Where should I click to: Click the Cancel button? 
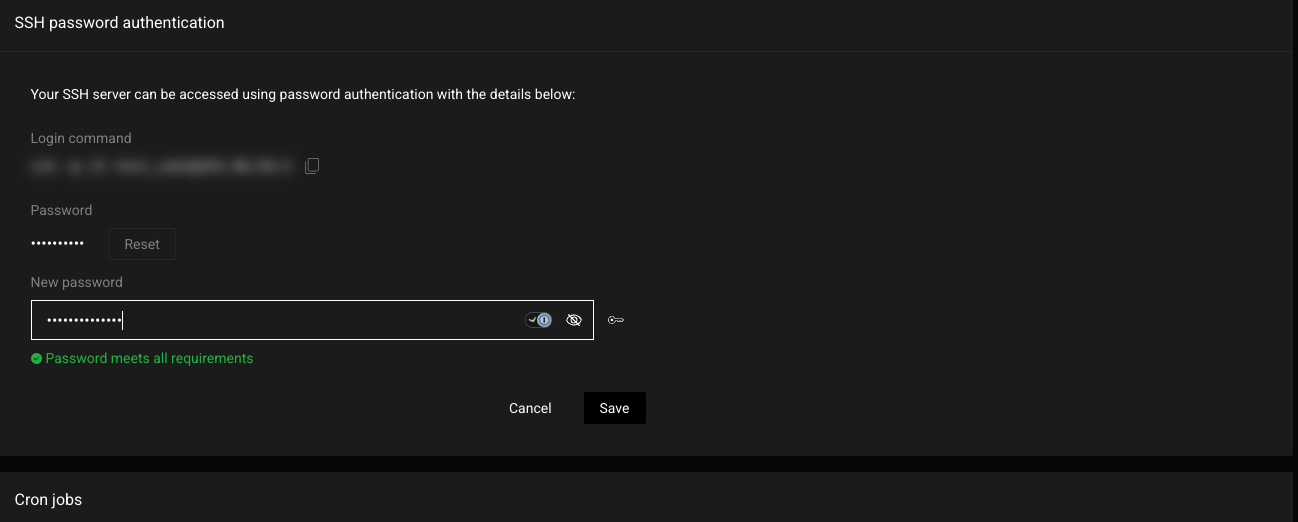point(530,408)
